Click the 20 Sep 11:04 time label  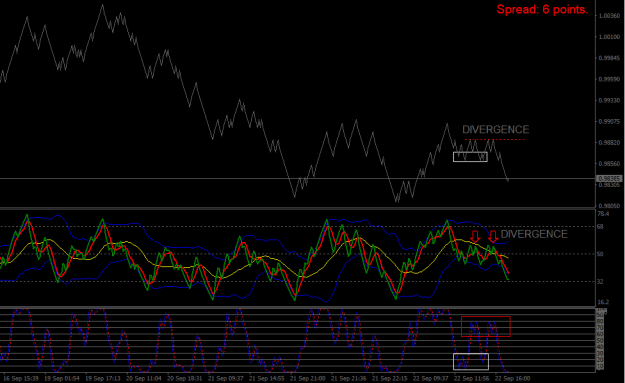coord(143,378)
